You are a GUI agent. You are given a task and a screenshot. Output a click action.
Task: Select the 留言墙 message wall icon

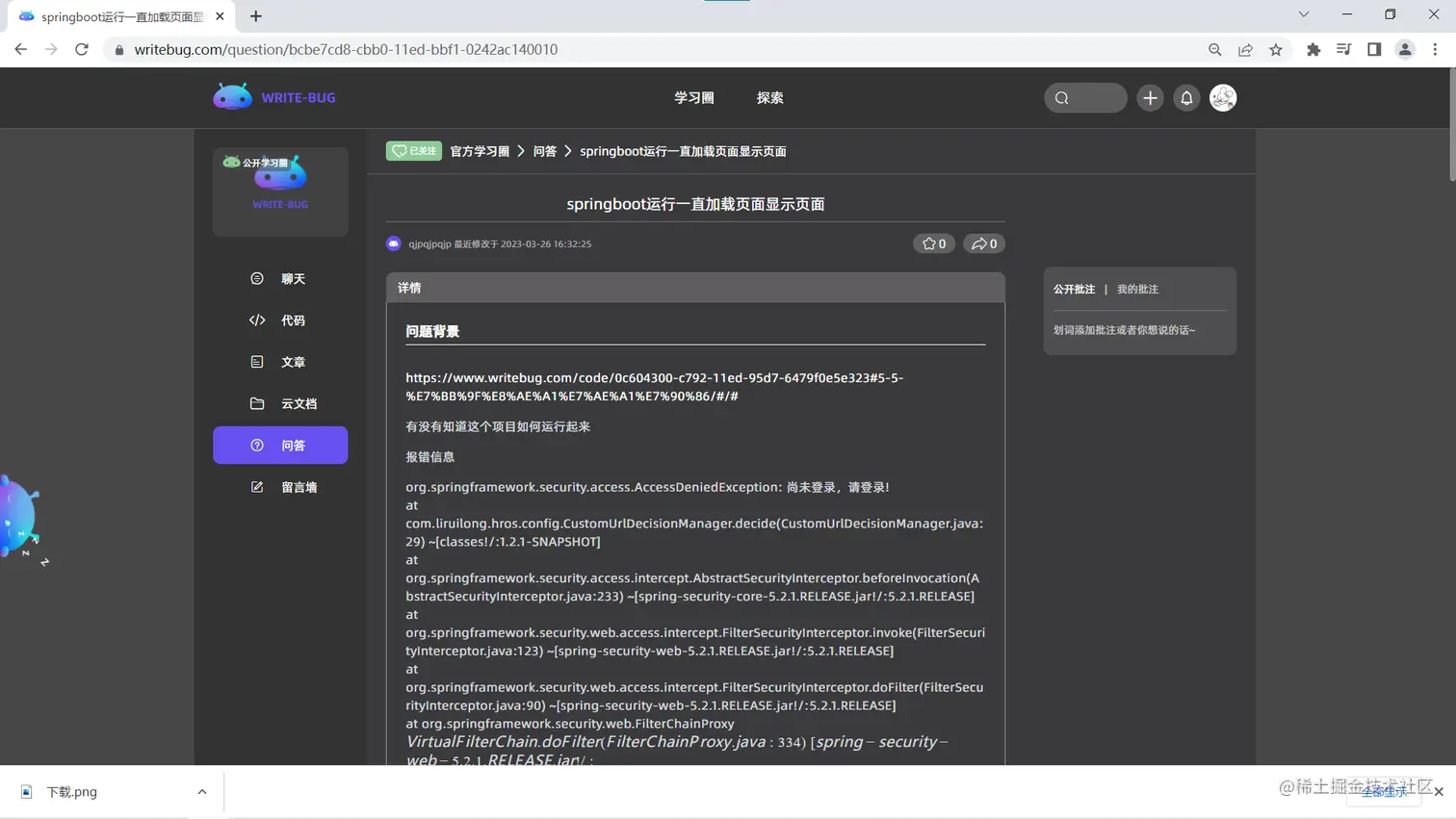click(255, 486)
